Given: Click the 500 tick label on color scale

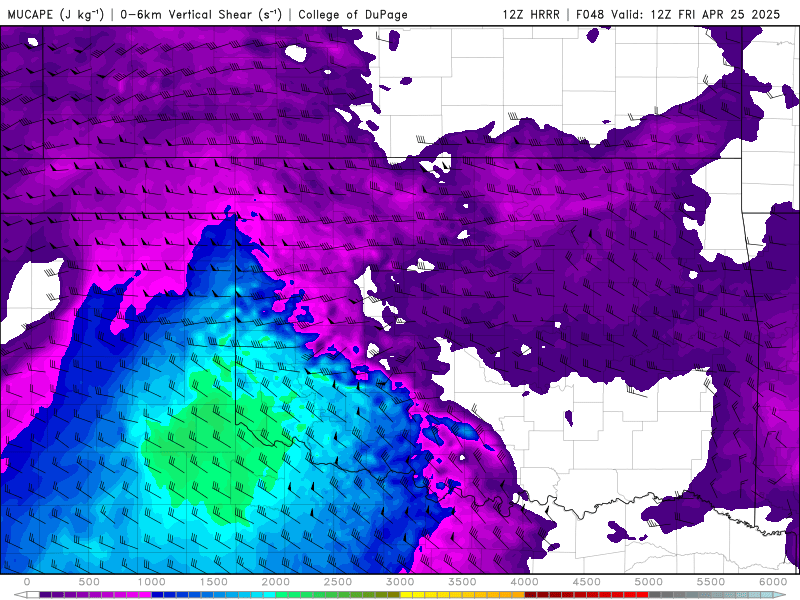Looking at the screenshot, I should tap(89, 582).
